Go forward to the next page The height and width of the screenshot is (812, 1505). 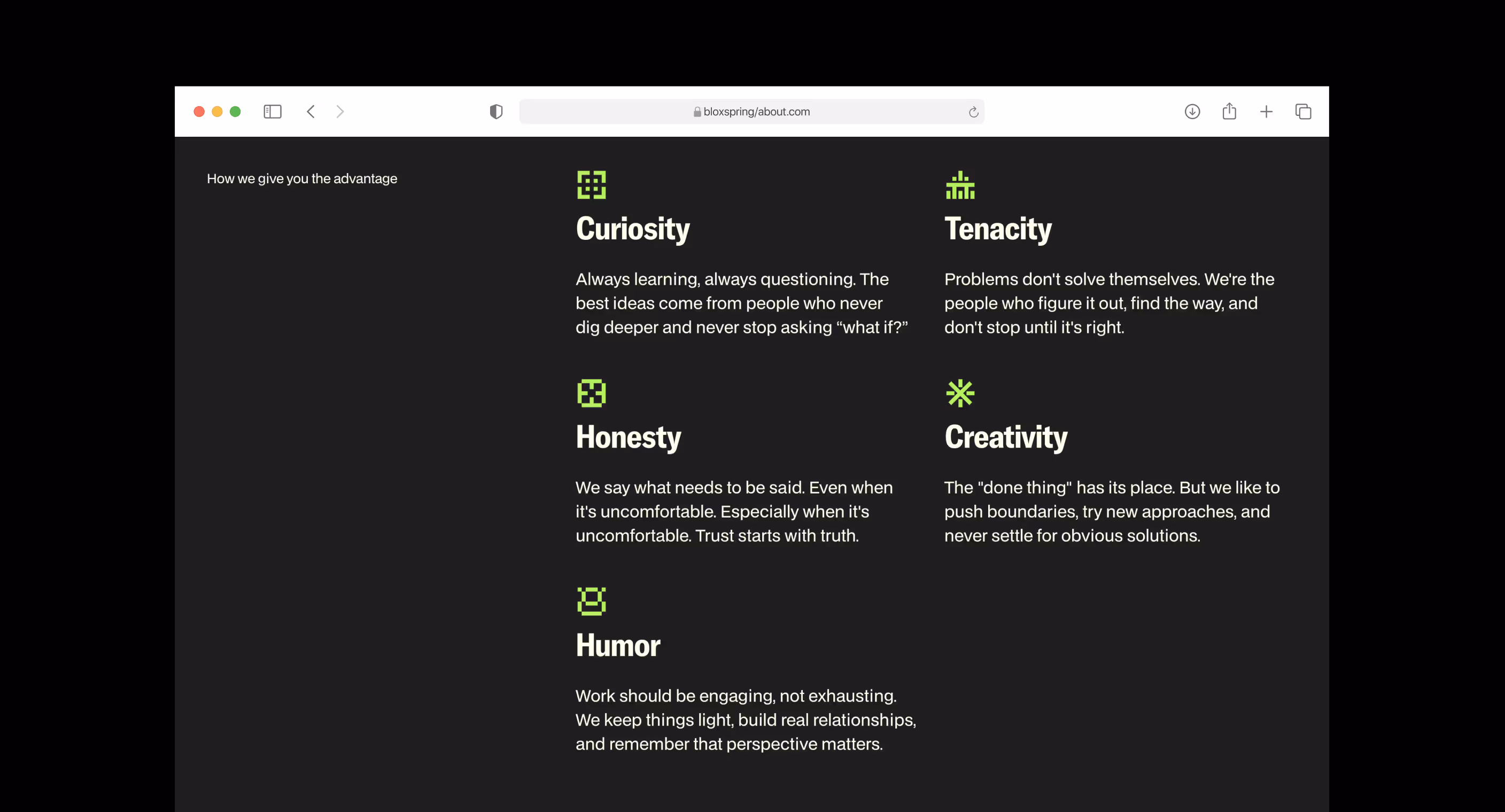pos(340,112)
